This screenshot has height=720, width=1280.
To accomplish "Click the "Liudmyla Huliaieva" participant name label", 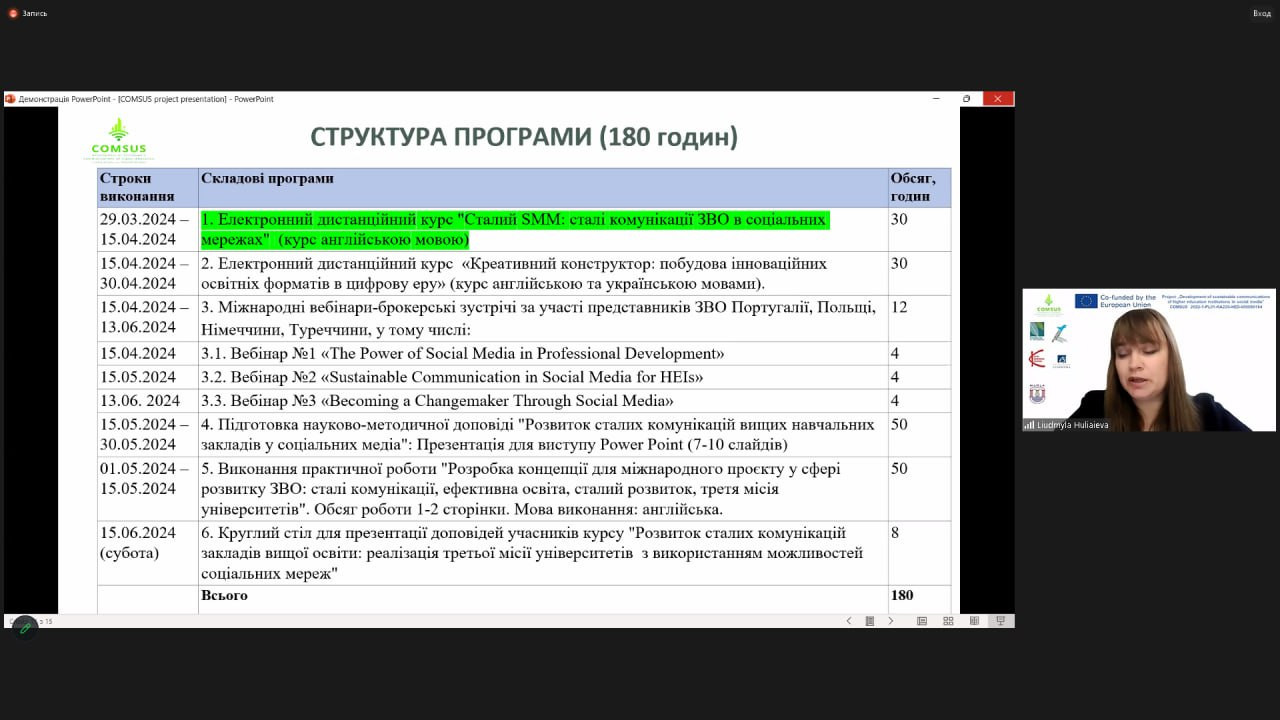I will (1072, 425).
